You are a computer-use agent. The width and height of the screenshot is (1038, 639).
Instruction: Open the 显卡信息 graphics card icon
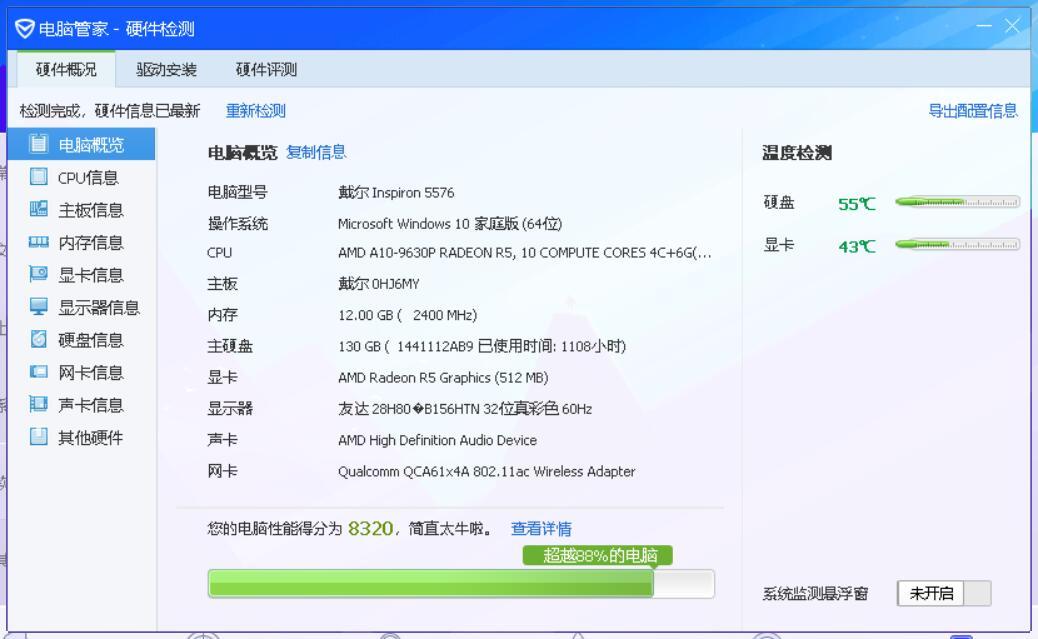[x=39, y=273]
